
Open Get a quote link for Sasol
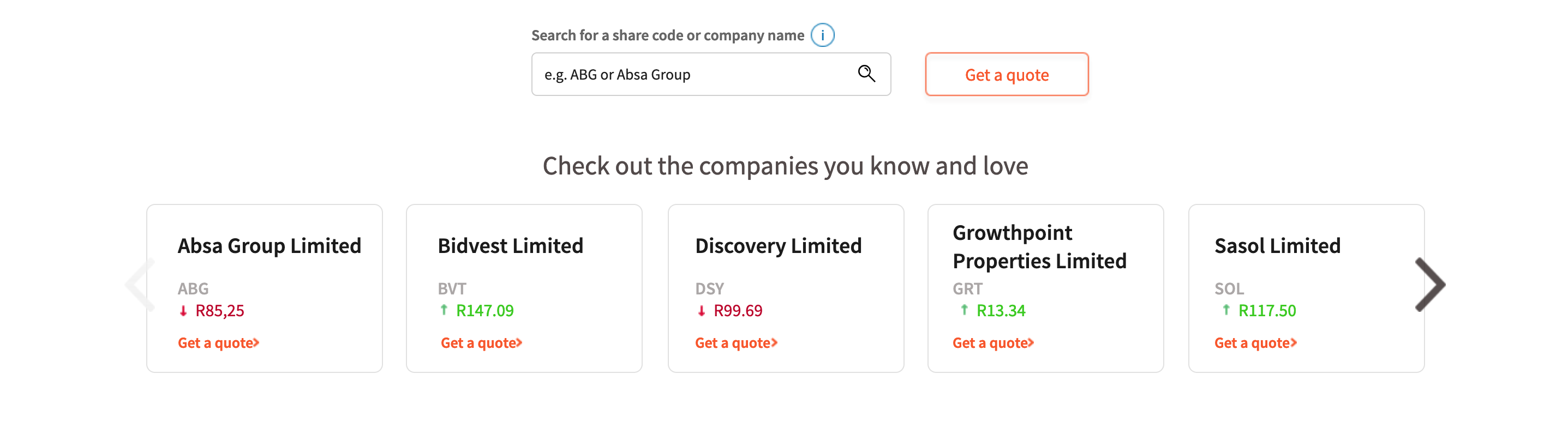[x=1255, y=343]
